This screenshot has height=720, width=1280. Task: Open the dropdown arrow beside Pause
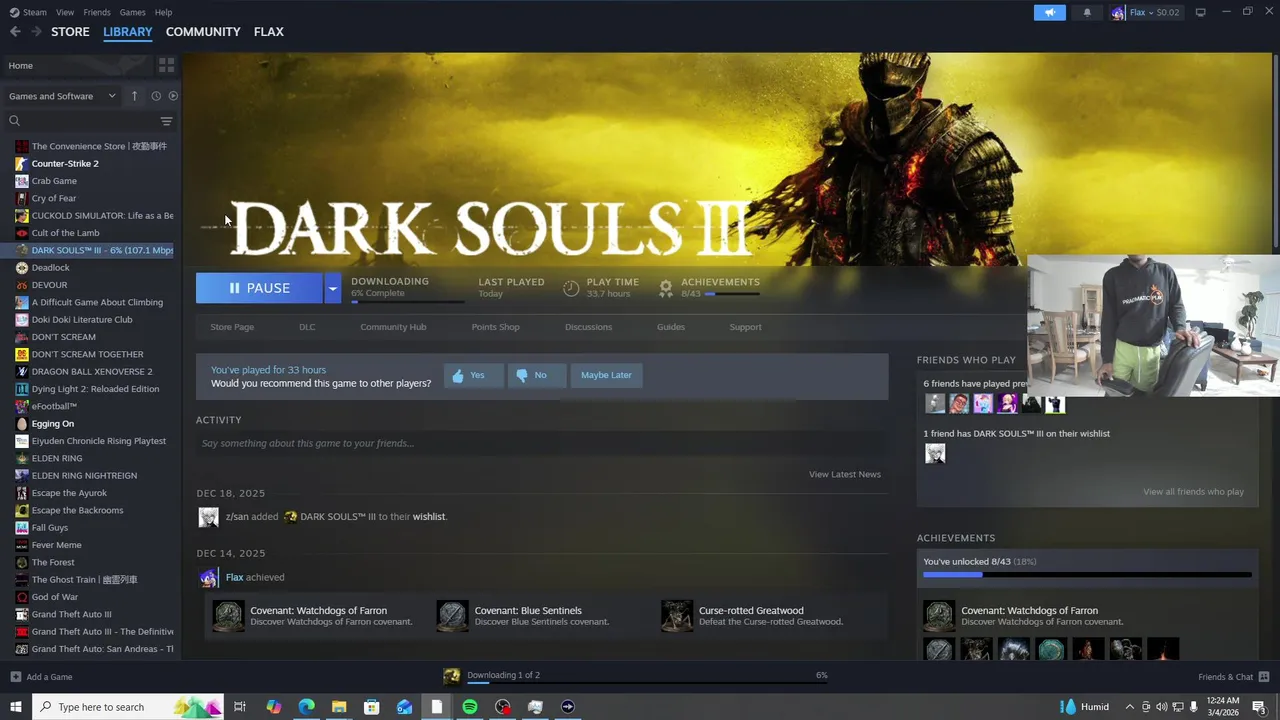[332, 288]
